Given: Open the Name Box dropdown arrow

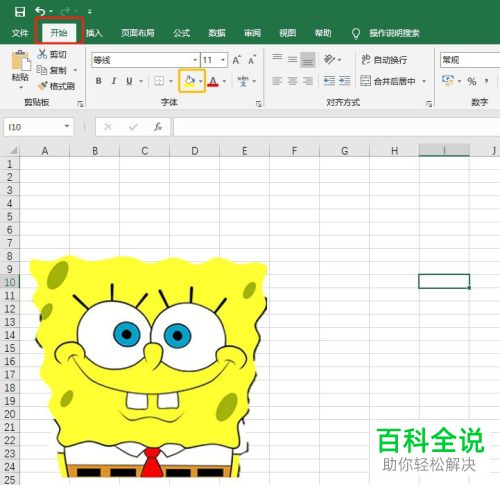Looking at the screenshot, I should (67, 126).
